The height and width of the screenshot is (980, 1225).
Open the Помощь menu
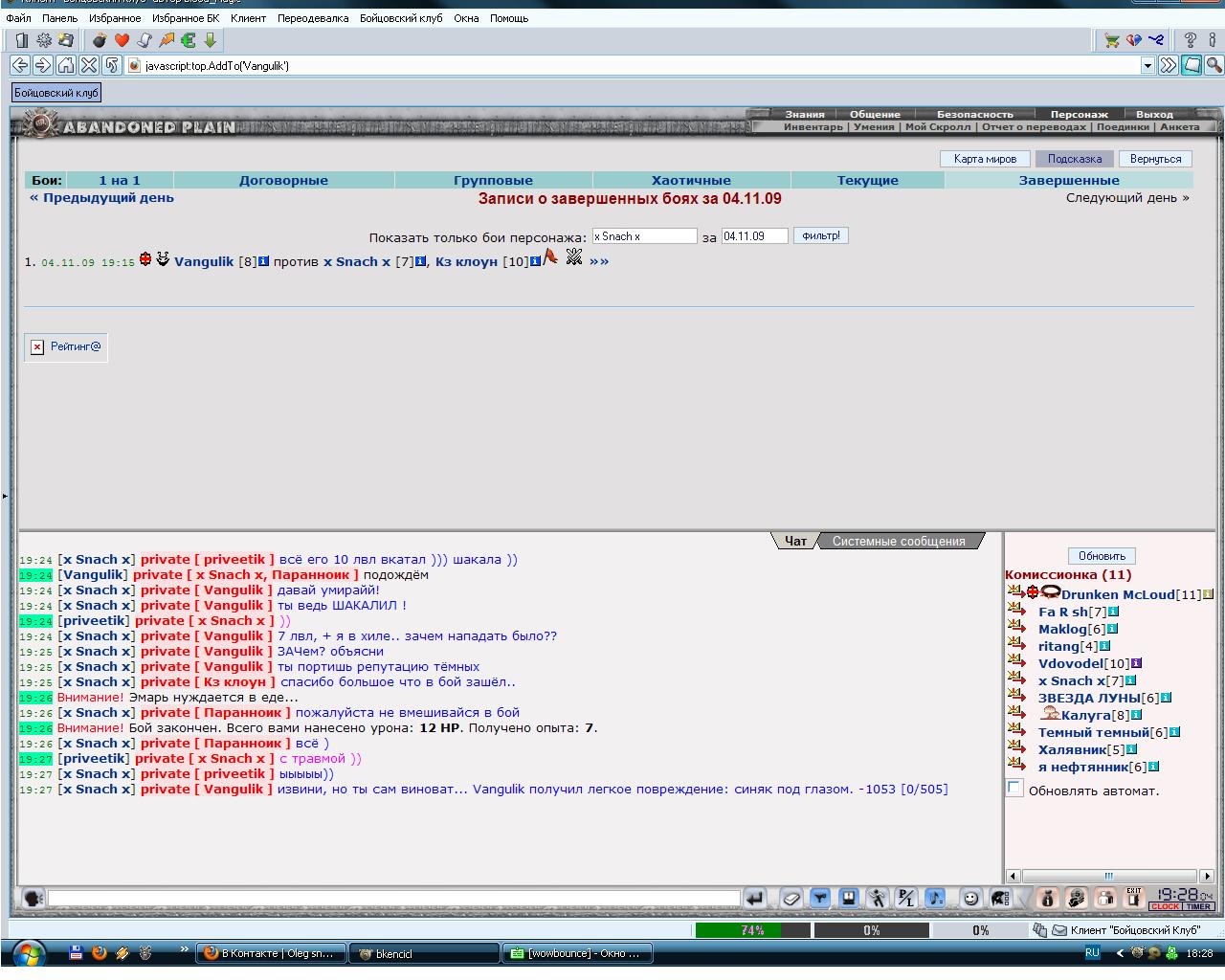(509, 18)
